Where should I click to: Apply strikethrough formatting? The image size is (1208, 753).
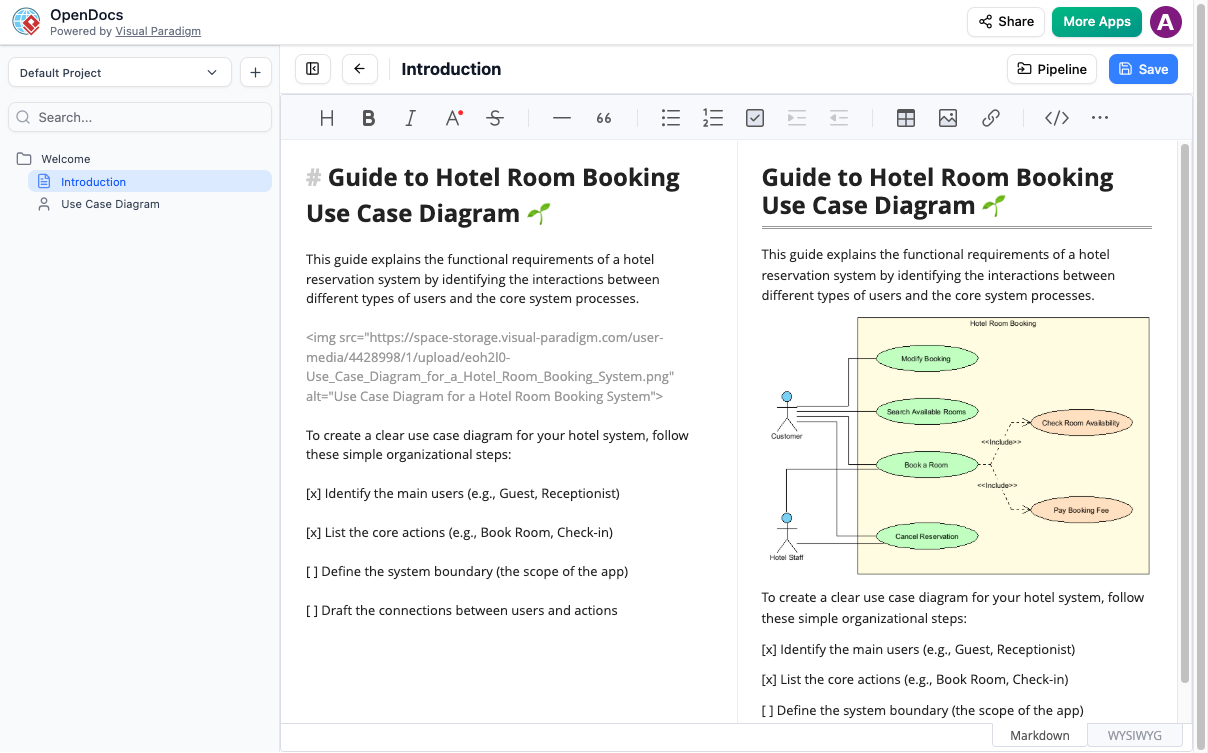click(x=495, y=117)
